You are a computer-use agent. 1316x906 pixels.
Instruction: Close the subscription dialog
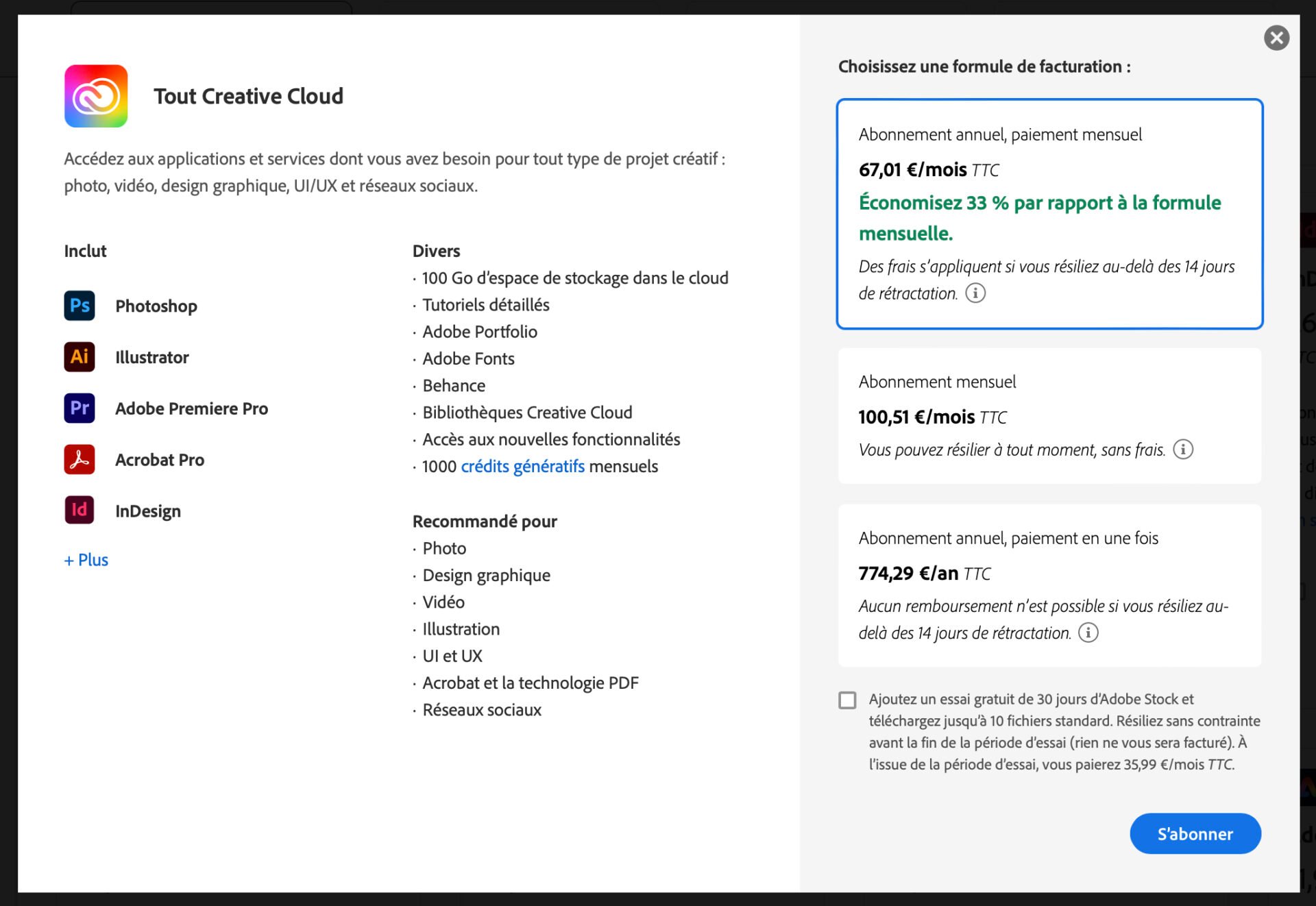(x=1276, y=38)
